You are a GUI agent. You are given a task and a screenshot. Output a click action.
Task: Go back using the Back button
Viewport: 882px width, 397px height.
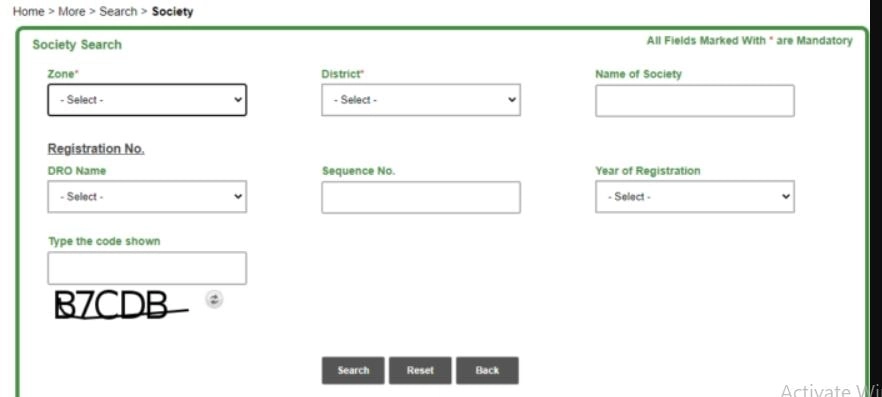(487, 371)
